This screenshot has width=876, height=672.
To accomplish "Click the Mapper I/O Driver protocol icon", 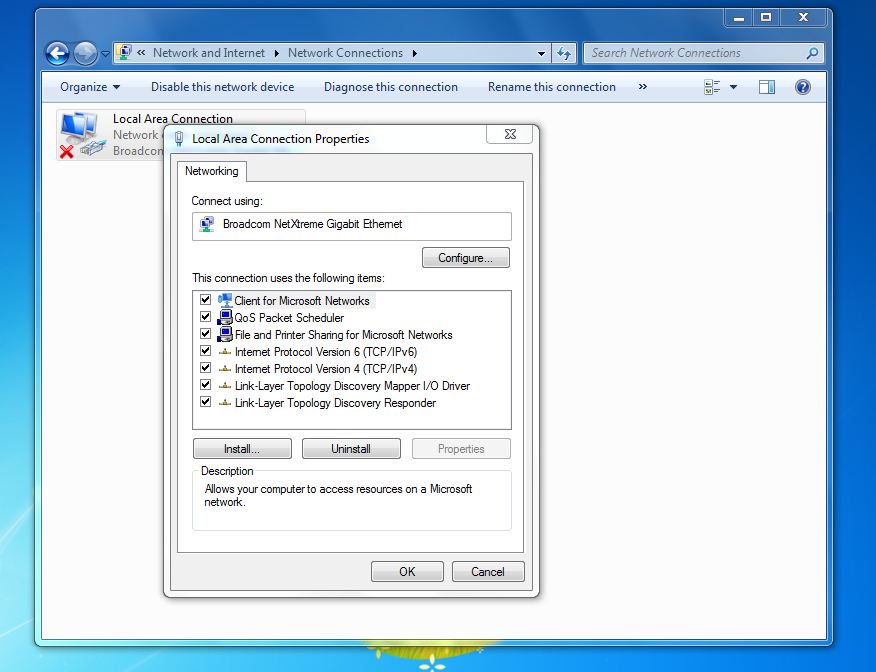I will (x=225, y=386).
